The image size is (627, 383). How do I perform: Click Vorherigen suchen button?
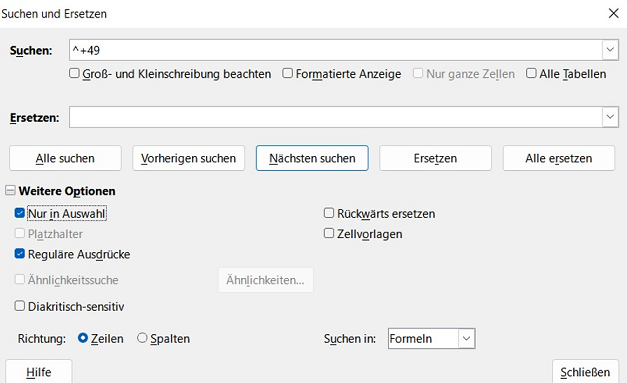(x=188, y=158)
